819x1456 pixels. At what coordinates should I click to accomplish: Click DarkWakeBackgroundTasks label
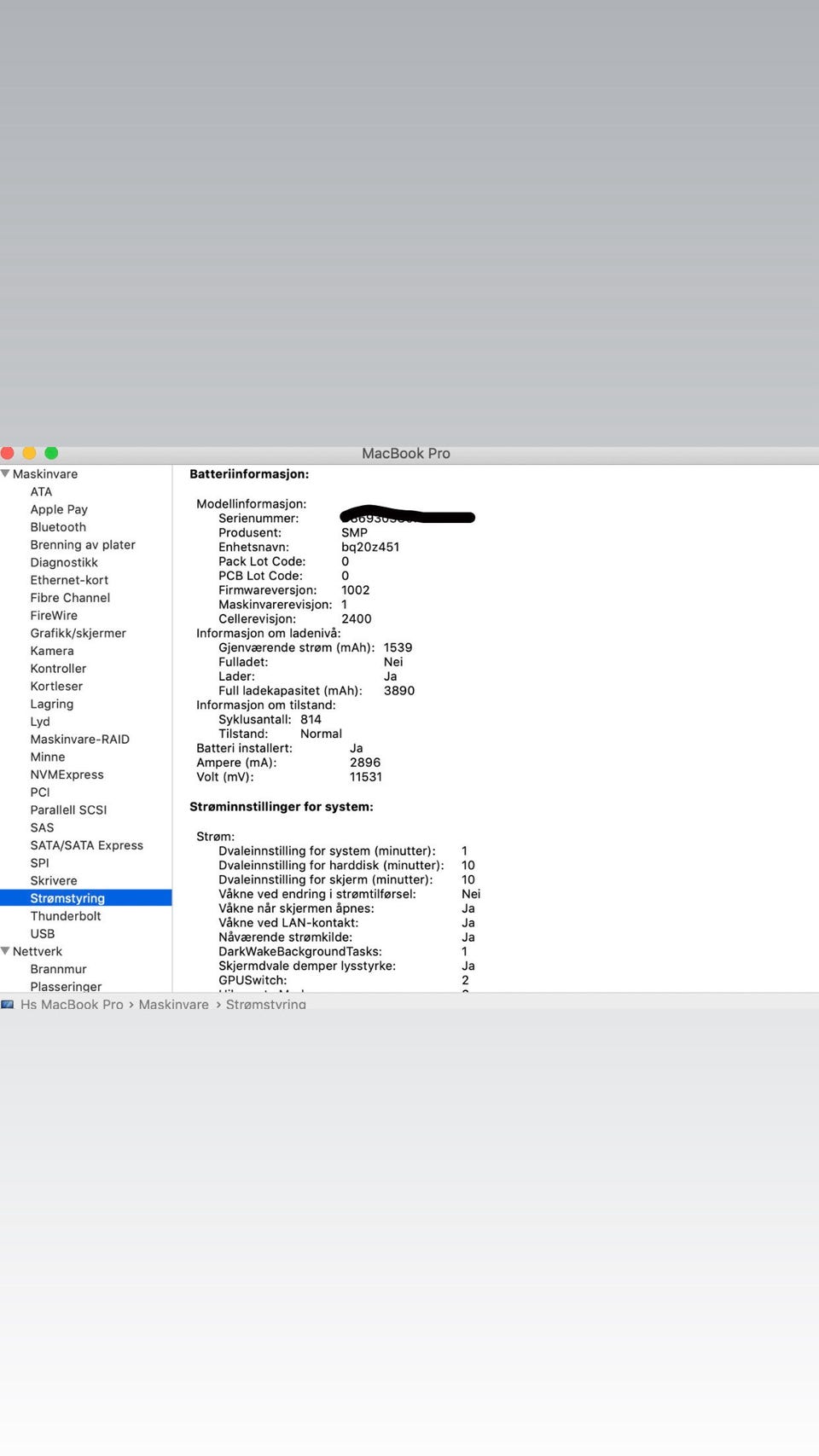(300, 951)
